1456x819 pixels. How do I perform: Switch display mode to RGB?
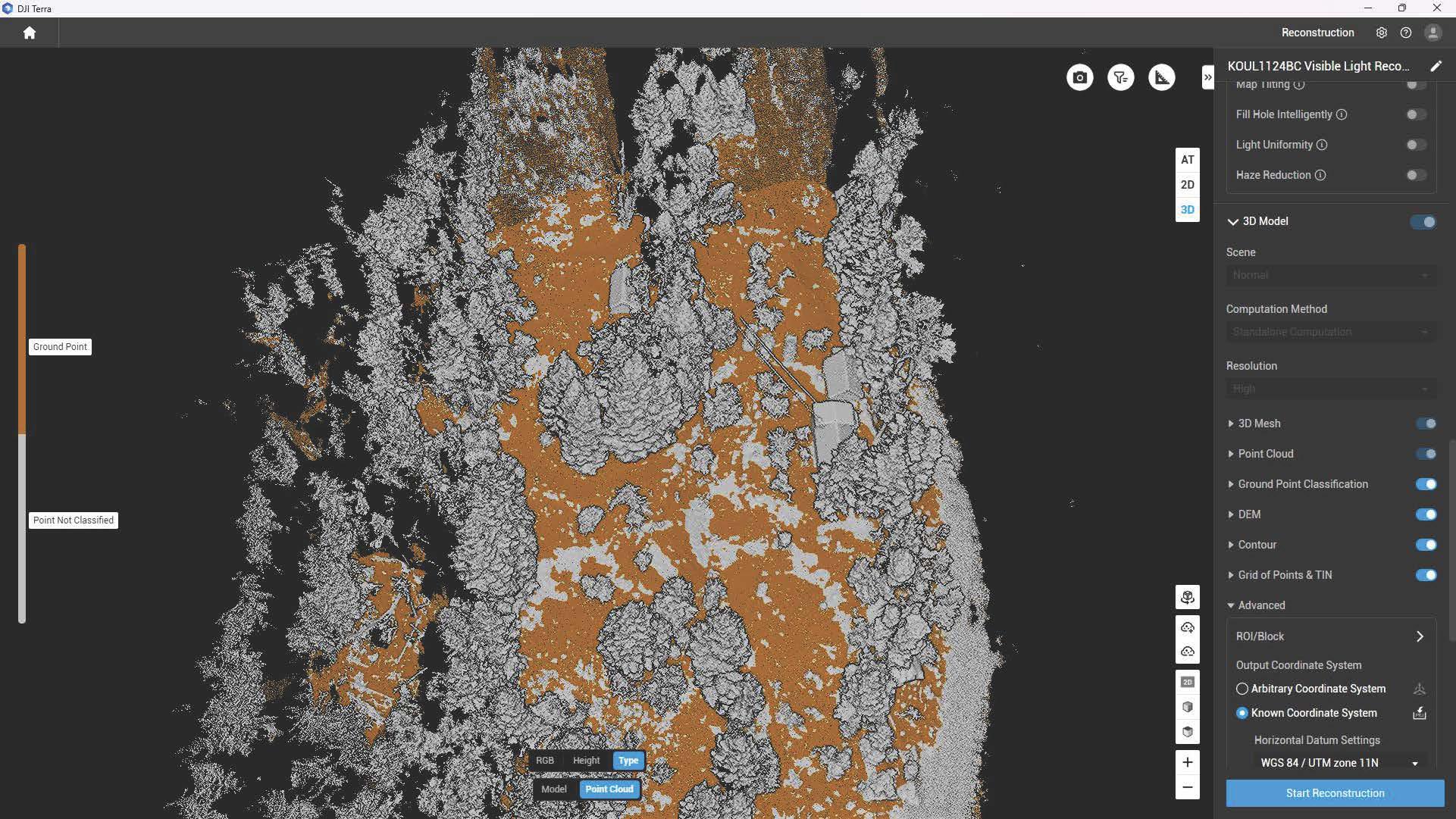(545, 761)
